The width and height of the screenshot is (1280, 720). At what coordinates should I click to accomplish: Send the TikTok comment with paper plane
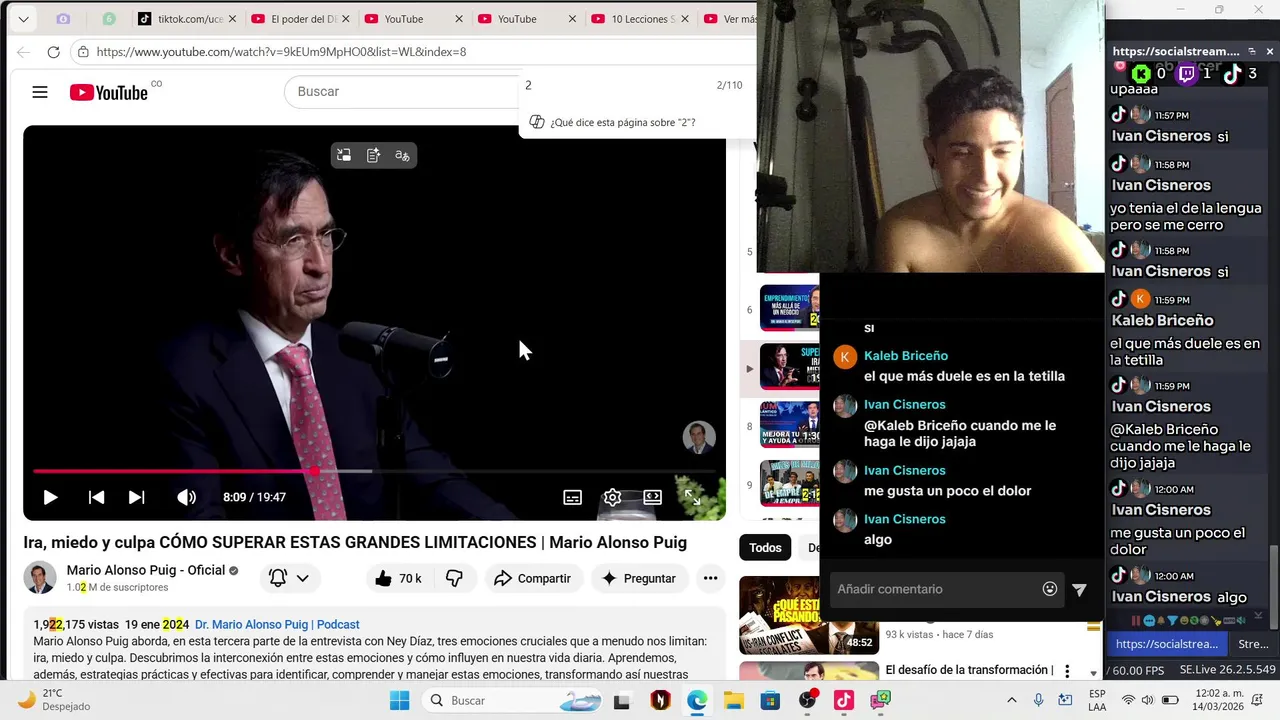click(1079, 590)
